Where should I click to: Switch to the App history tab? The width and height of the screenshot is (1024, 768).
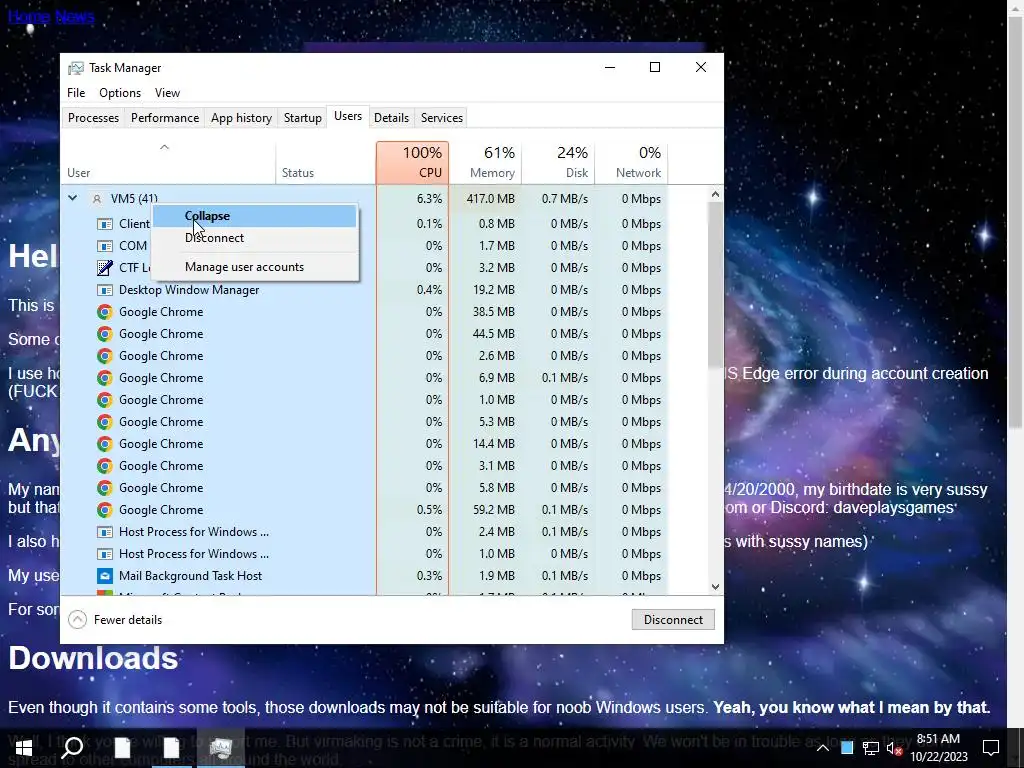coord(241,118)
